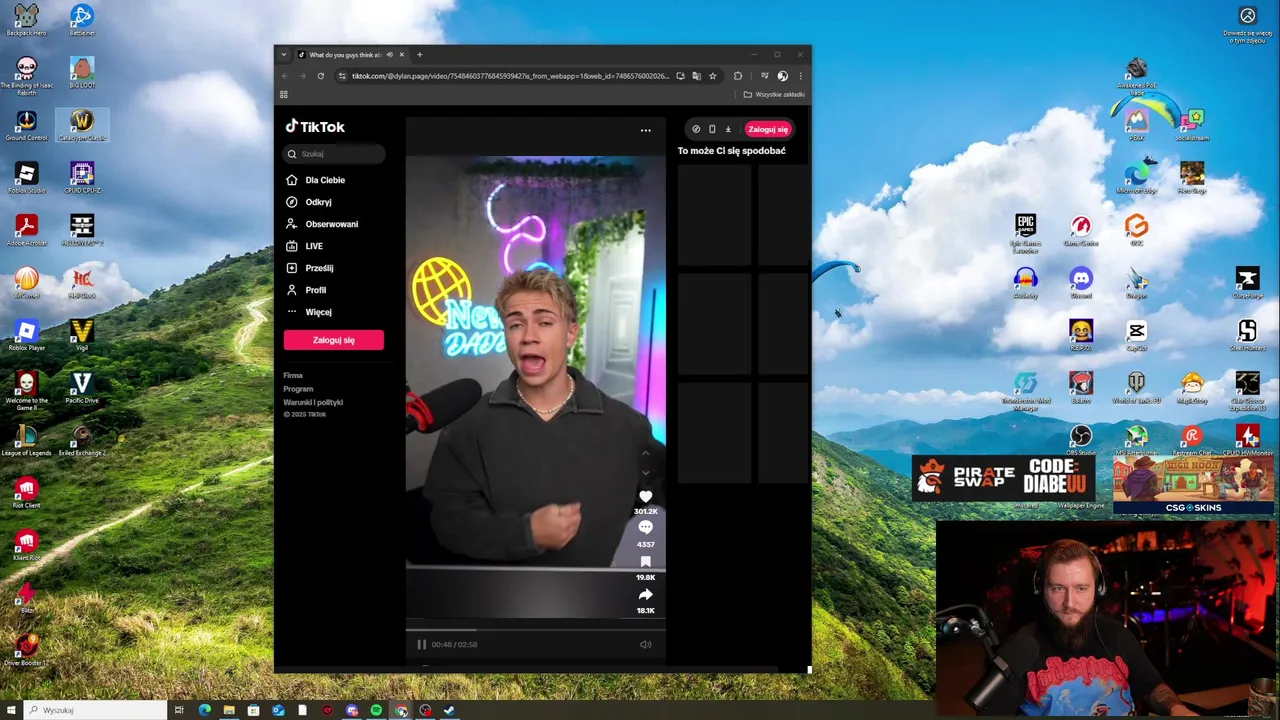Click the TikTok coins icon in the header
1280x720 pixels.
point(696,129)
